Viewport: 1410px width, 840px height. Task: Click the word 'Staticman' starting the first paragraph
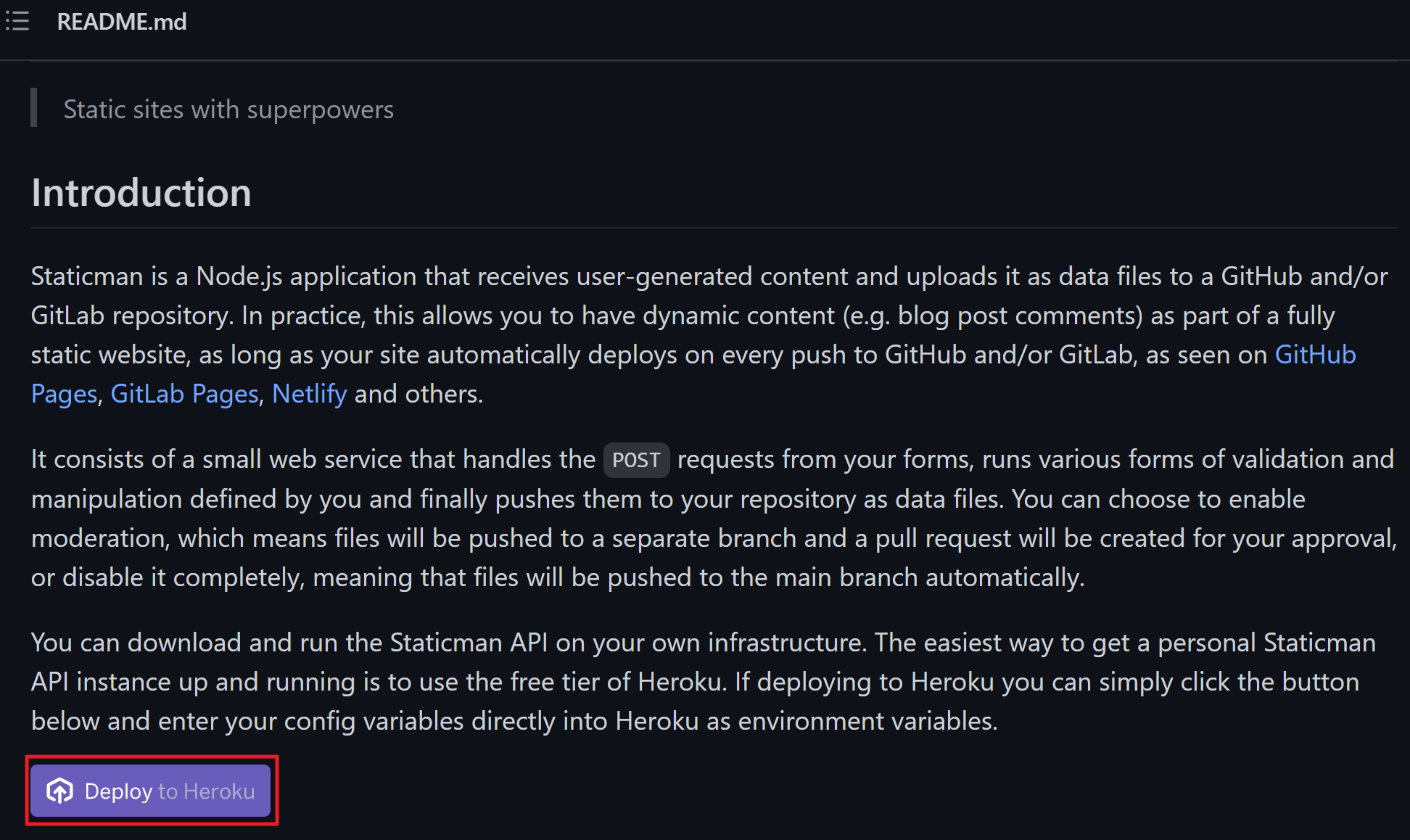(x=87, y=276)
